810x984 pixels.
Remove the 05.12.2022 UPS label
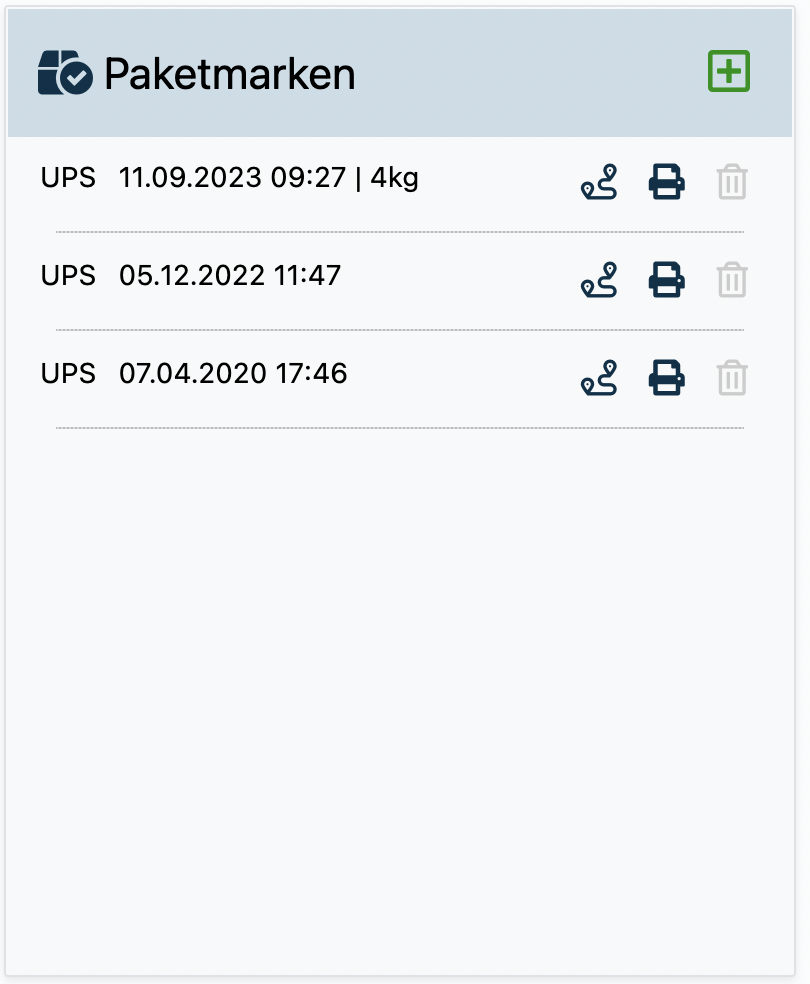tap(732, 281)
